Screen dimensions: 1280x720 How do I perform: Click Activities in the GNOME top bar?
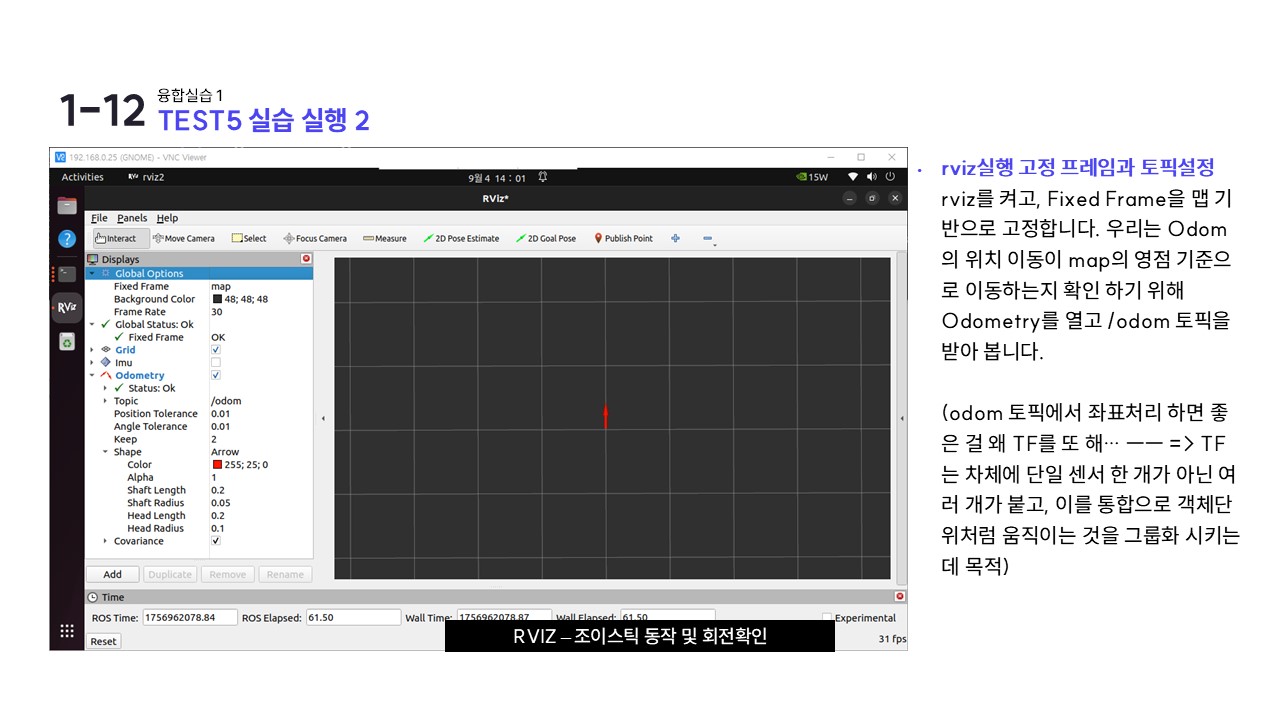tap(83, 177)
